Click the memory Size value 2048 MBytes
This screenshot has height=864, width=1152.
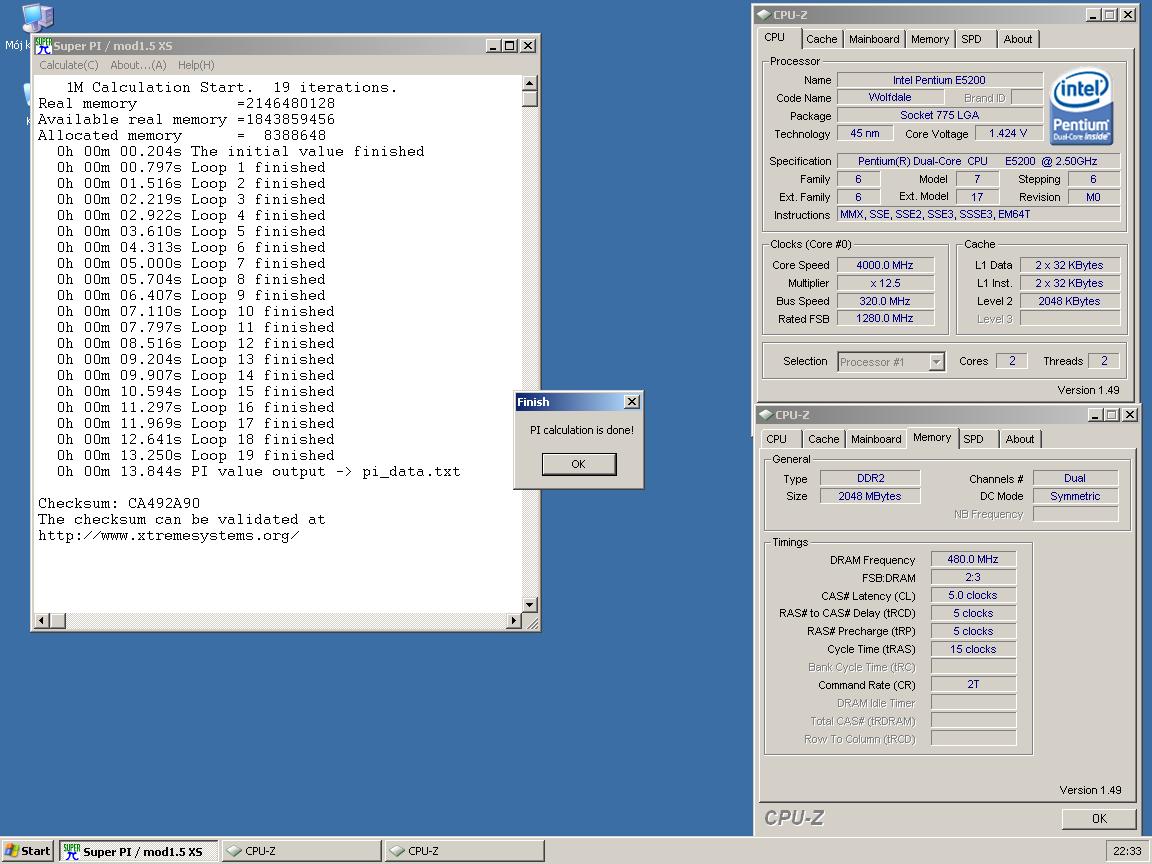(x=871, y=496)
